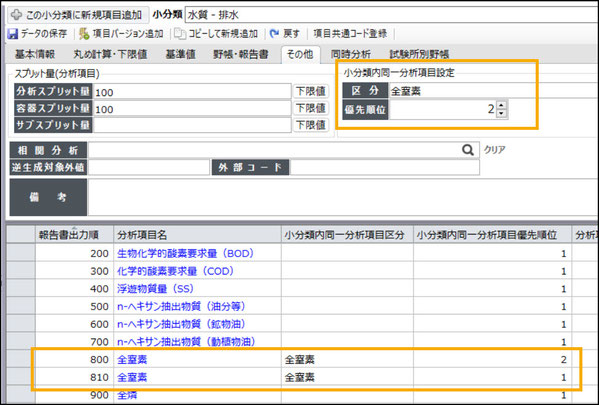Screen dimensions: 599x405
Task: Select the その他 tab
Action: coord(300,54)
